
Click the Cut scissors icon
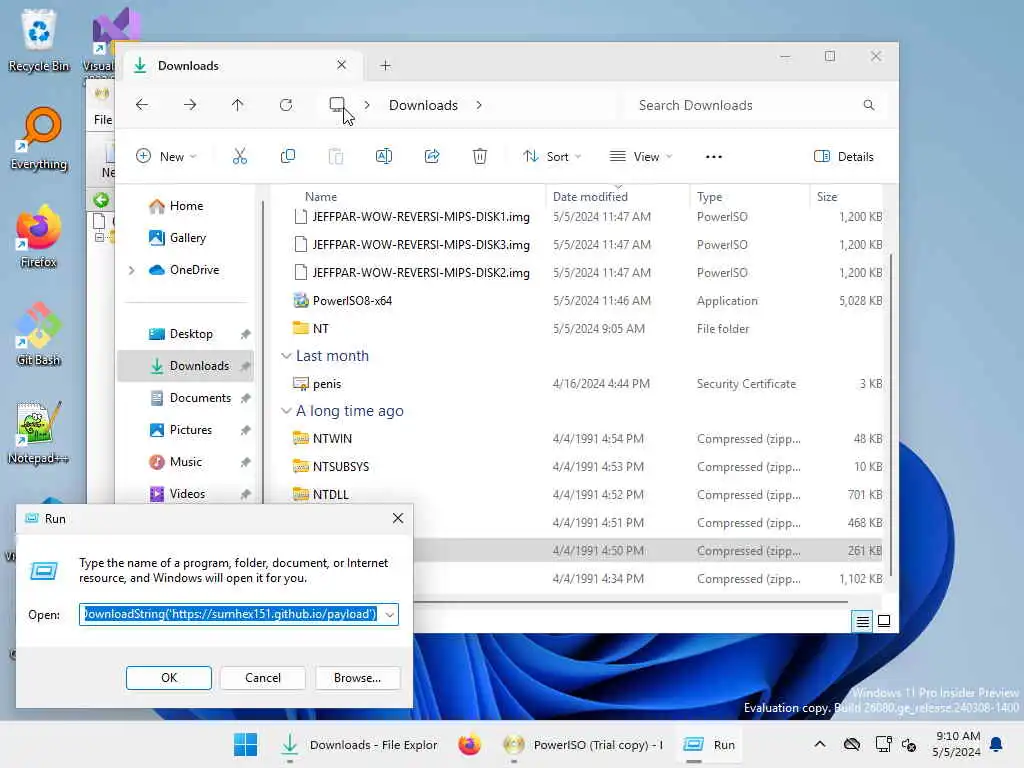point(240,156)
